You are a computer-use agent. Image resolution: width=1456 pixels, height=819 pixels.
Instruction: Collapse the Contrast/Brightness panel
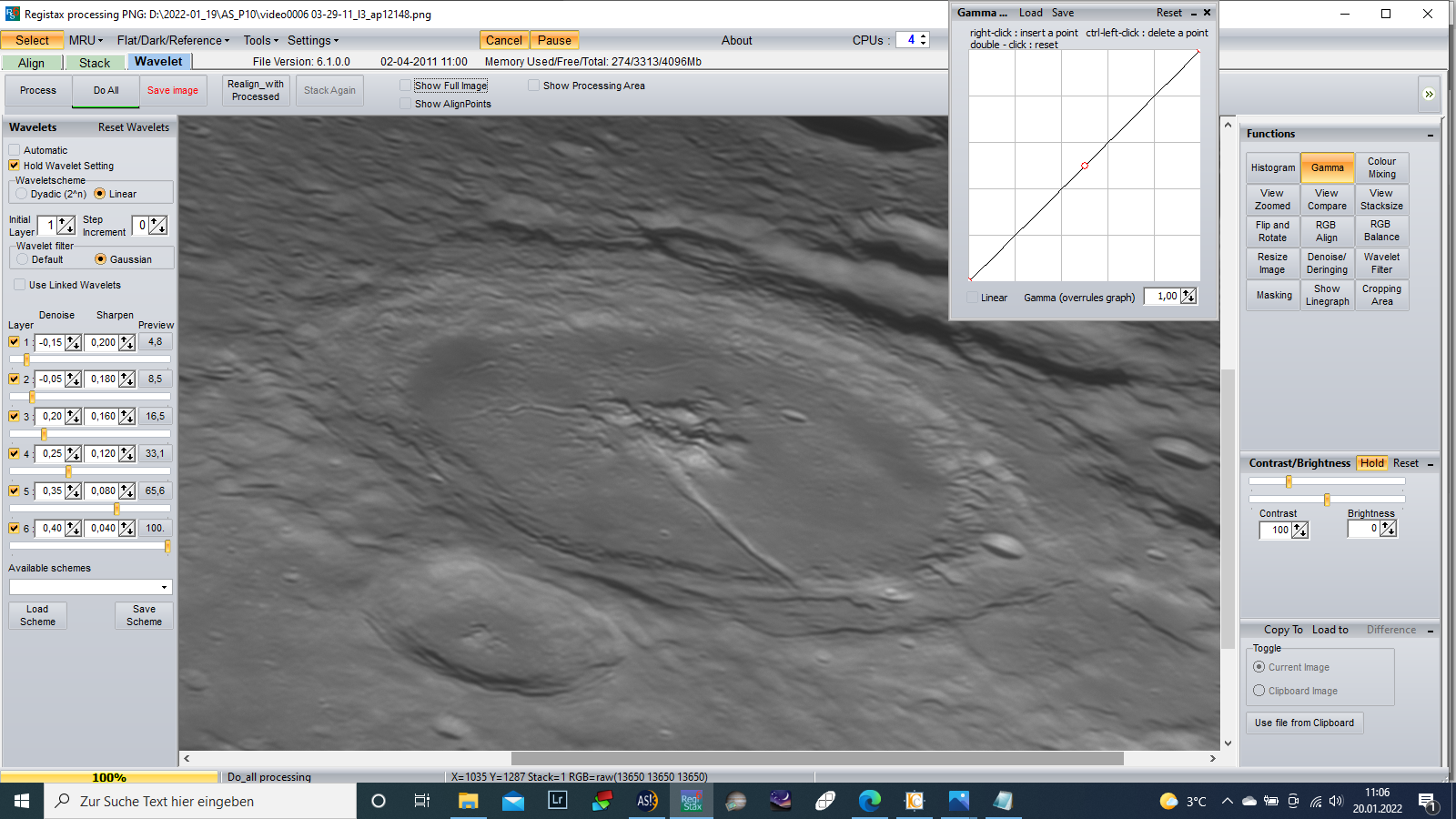[x=1431, y=464]
